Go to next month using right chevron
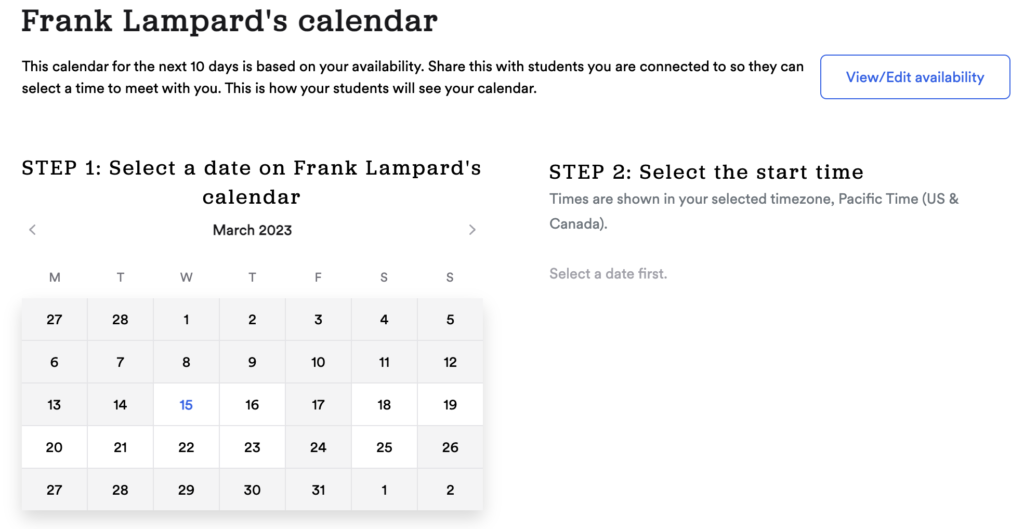This screenshot has height=529, width=1024. pyautogui.click(x=472, y=230)
